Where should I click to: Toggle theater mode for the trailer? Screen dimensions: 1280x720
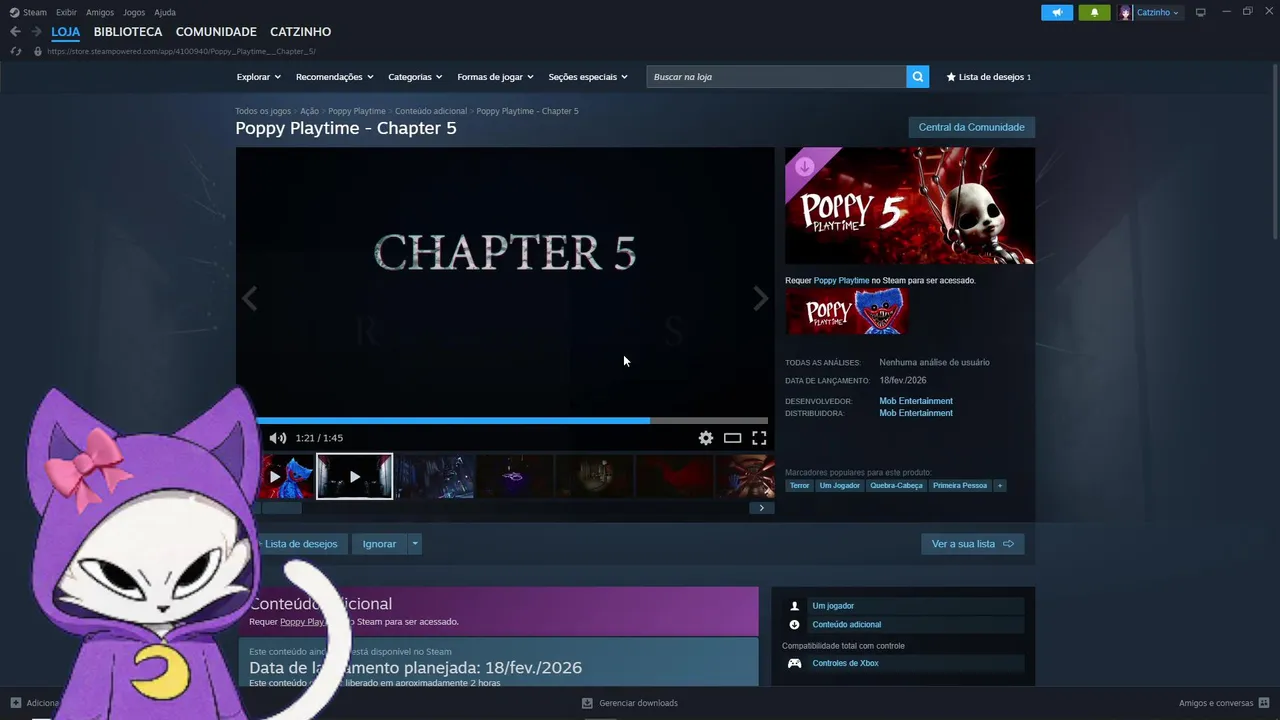point(733,438)
